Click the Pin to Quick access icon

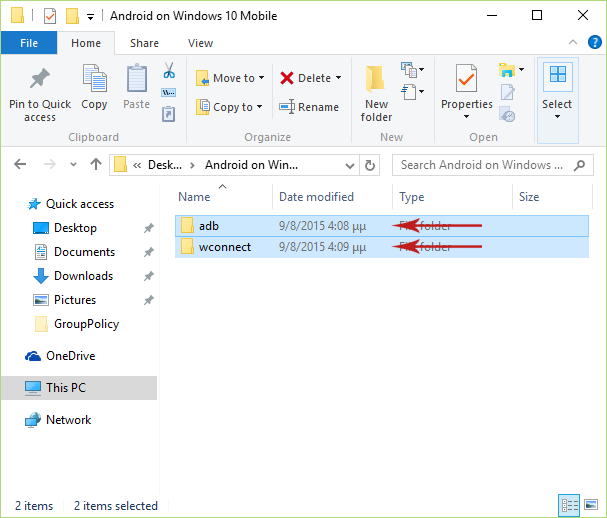click(x=39, y=79)
